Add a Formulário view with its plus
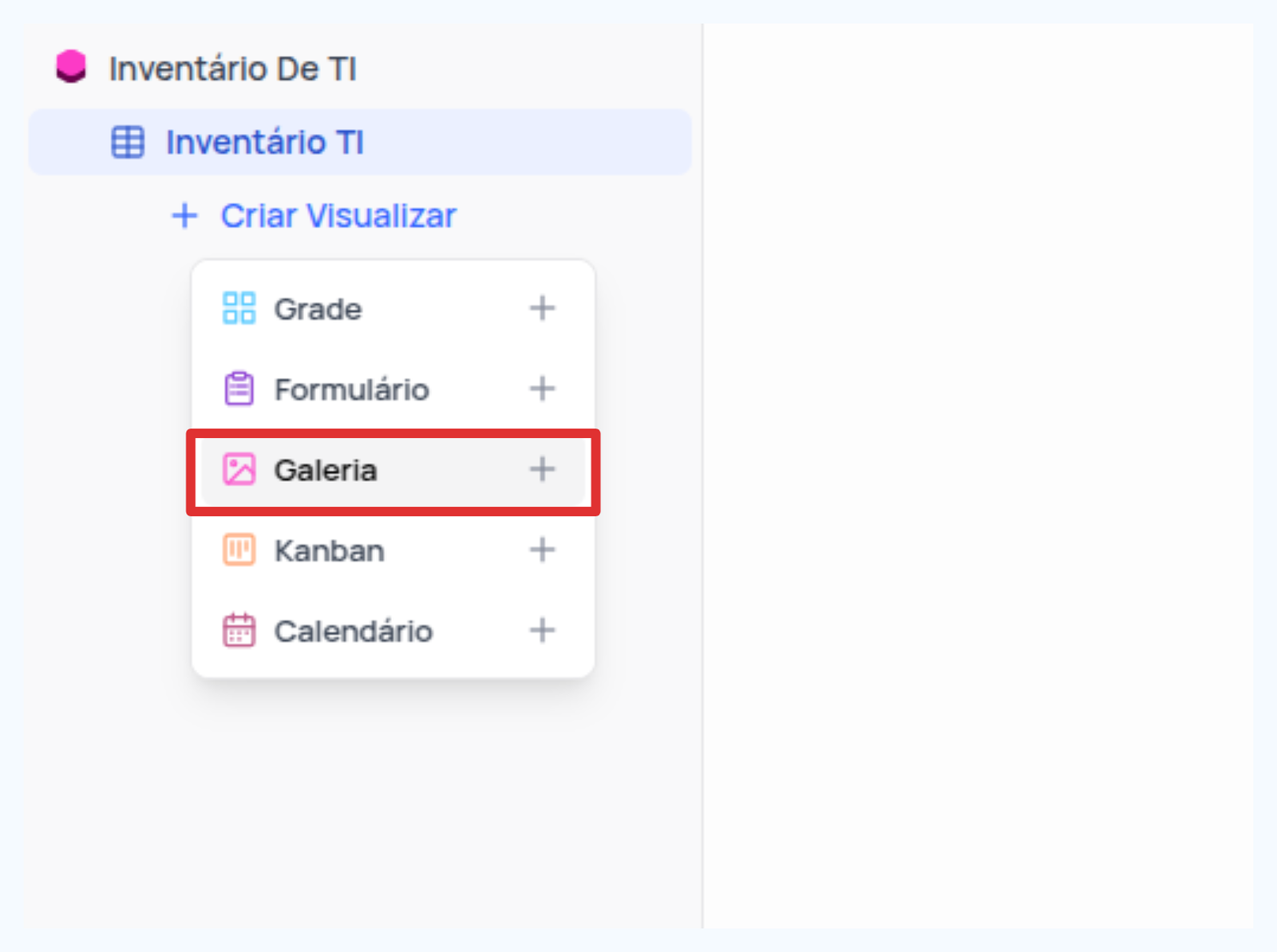Image resolution: width=1277 pixels, height=952 pixels. click(542, 389)
